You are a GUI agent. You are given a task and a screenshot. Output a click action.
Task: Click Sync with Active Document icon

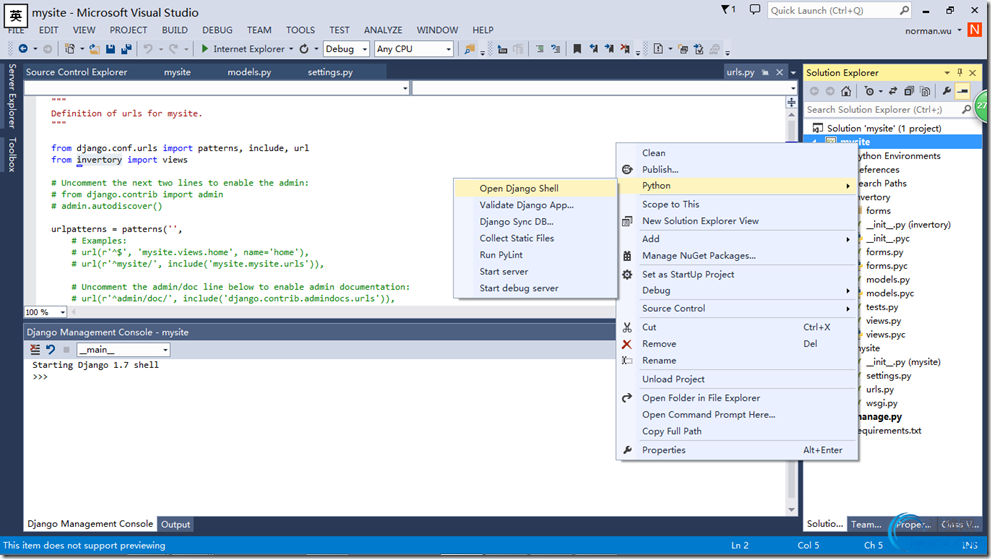click(x=892, y=91)
